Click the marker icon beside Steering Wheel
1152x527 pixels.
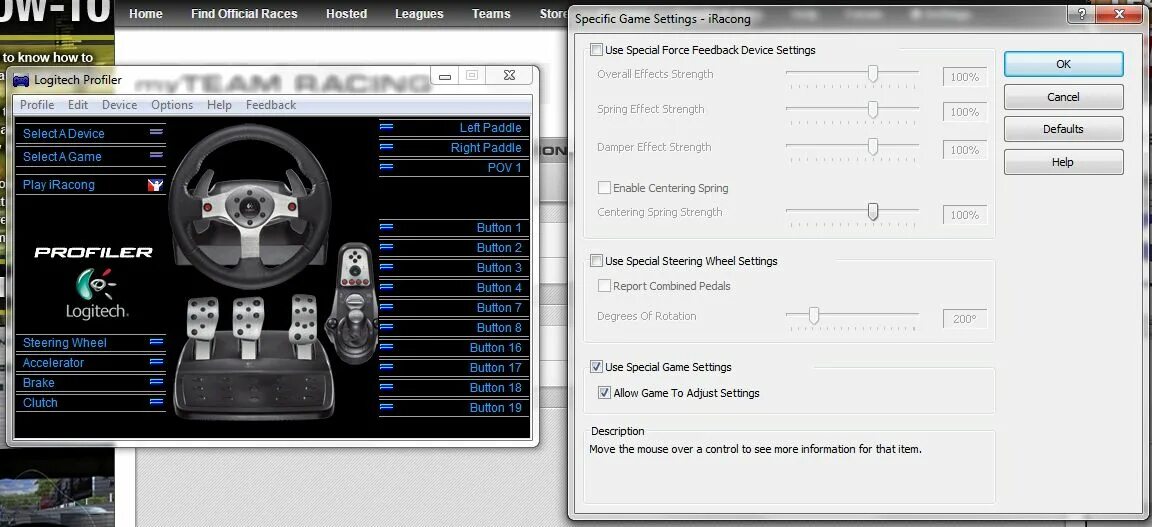(156, 342)
